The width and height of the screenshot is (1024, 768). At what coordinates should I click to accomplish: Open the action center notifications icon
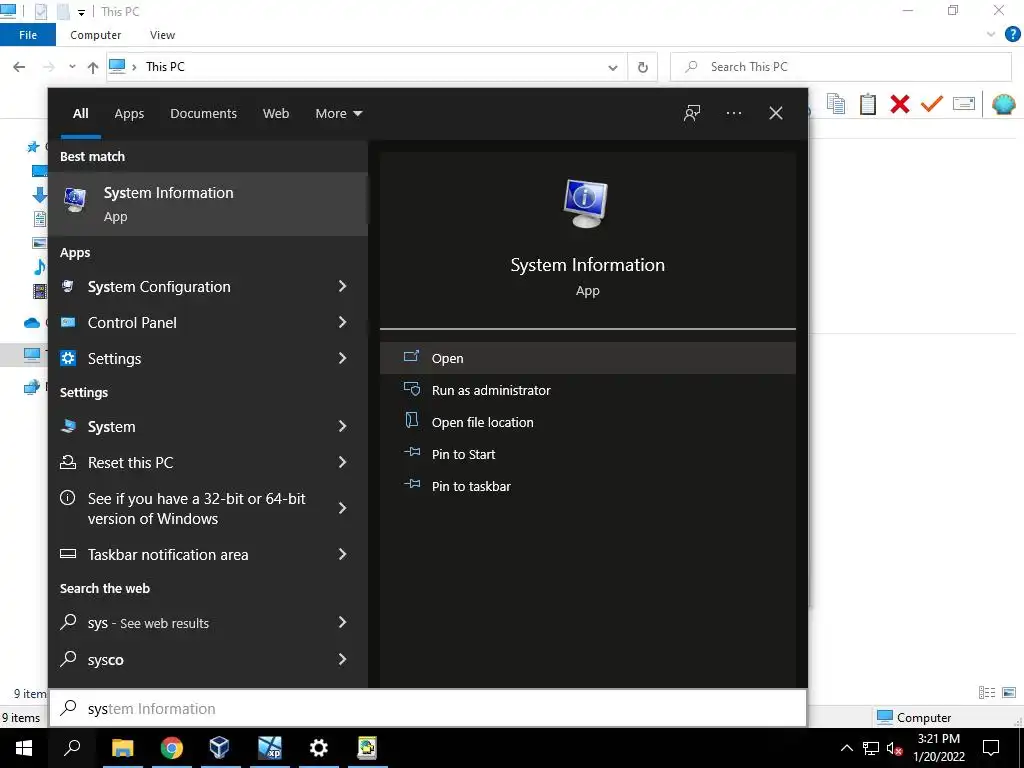991,748
